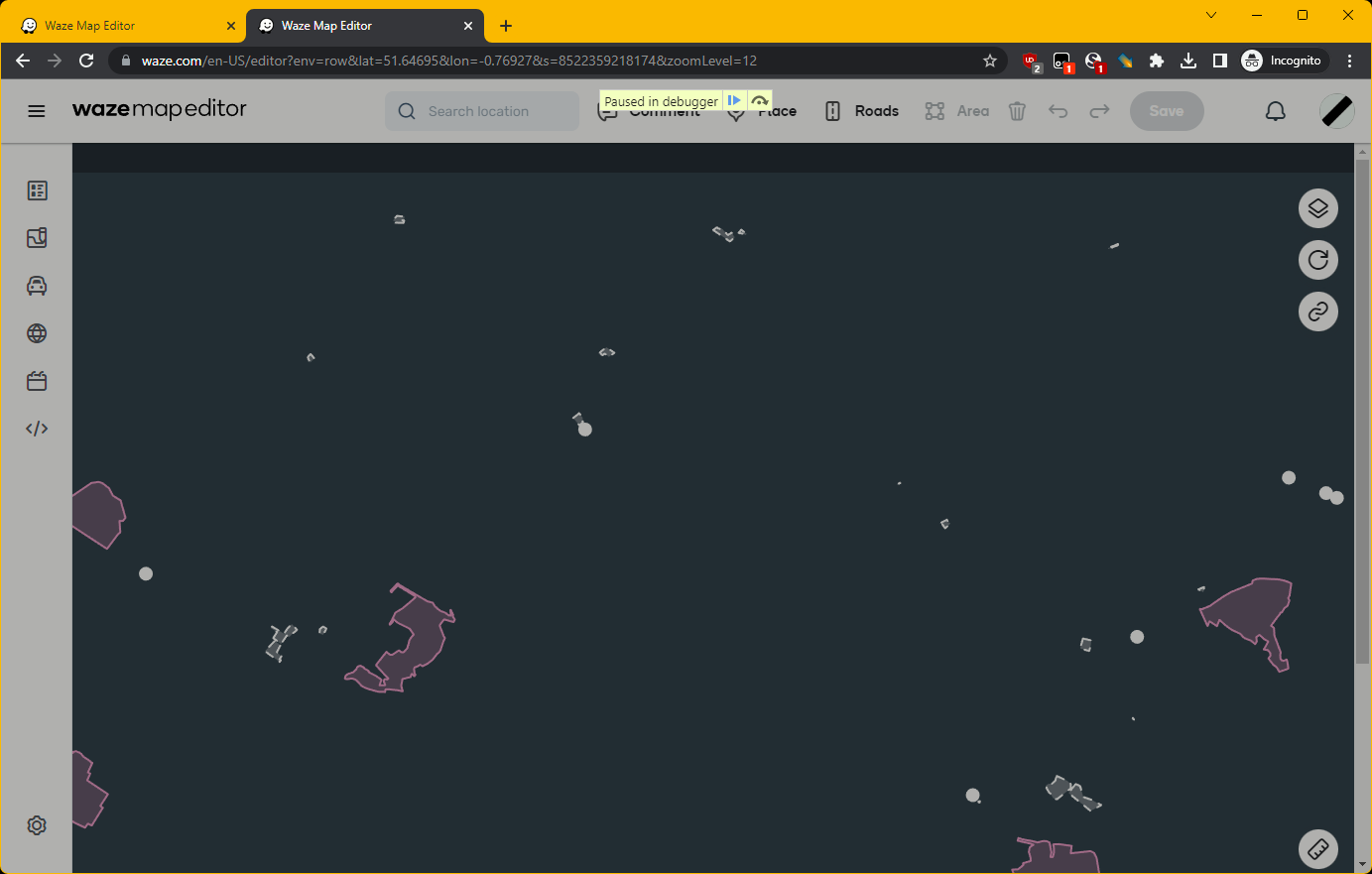This screenshot has width=1372, height=874.
Task: Switch to the first Waze Map Editor tab
Action: pos(123,26)
